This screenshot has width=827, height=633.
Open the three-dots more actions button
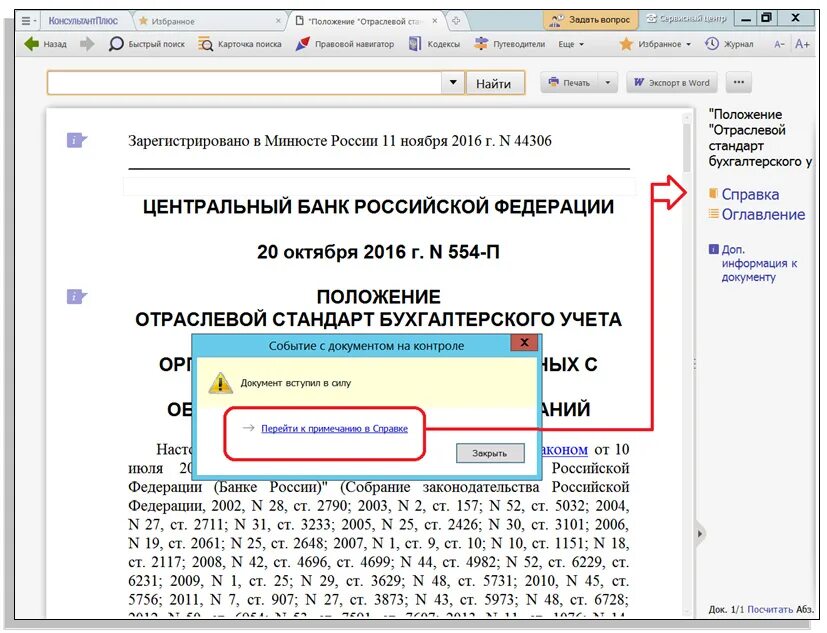738,82
